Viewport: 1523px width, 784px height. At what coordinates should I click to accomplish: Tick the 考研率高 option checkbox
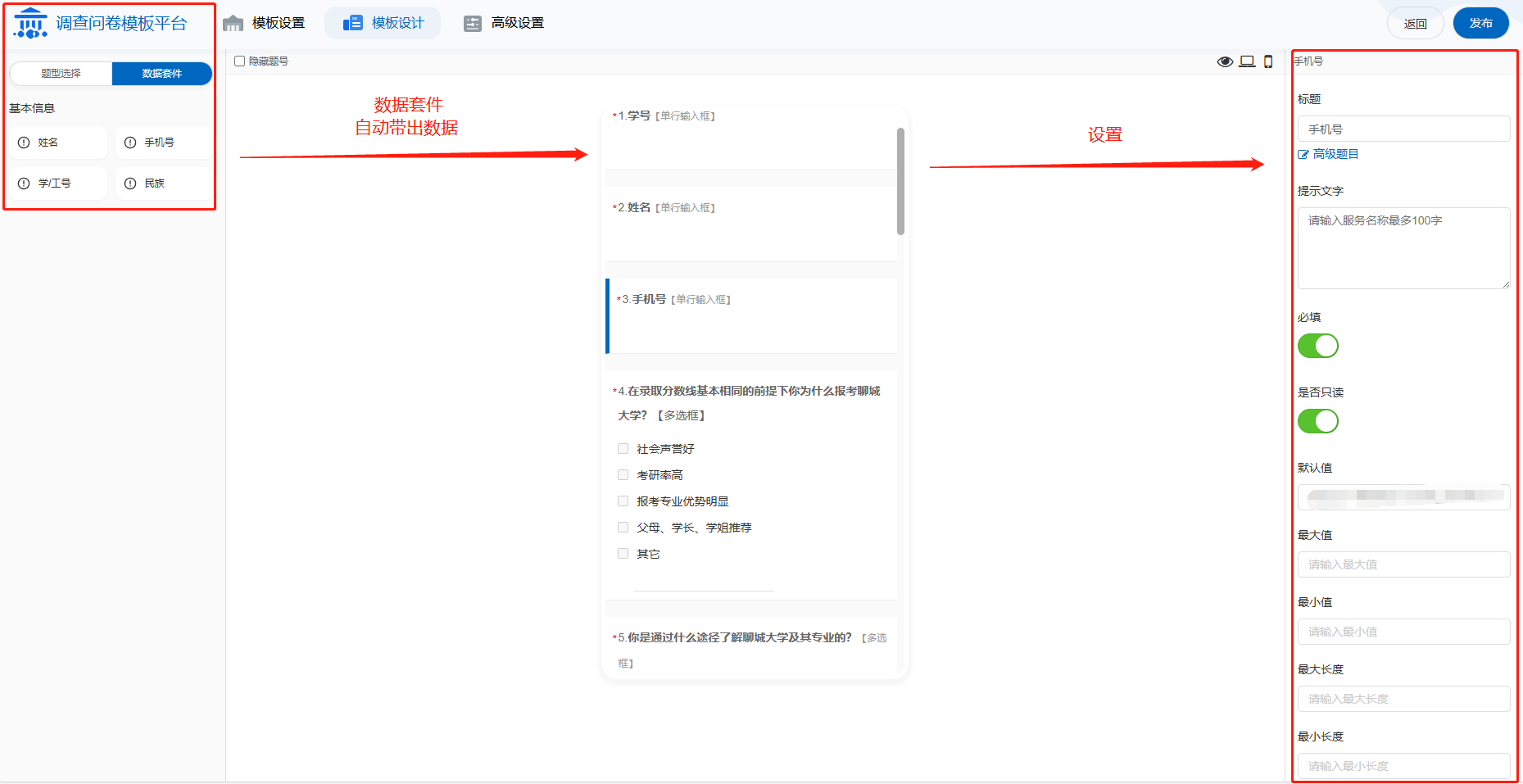point(623,475)
